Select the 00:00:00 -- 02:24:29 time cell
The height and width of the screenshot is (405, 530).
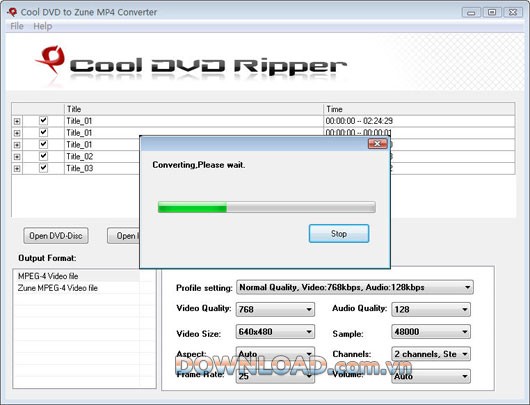point(419,121)
